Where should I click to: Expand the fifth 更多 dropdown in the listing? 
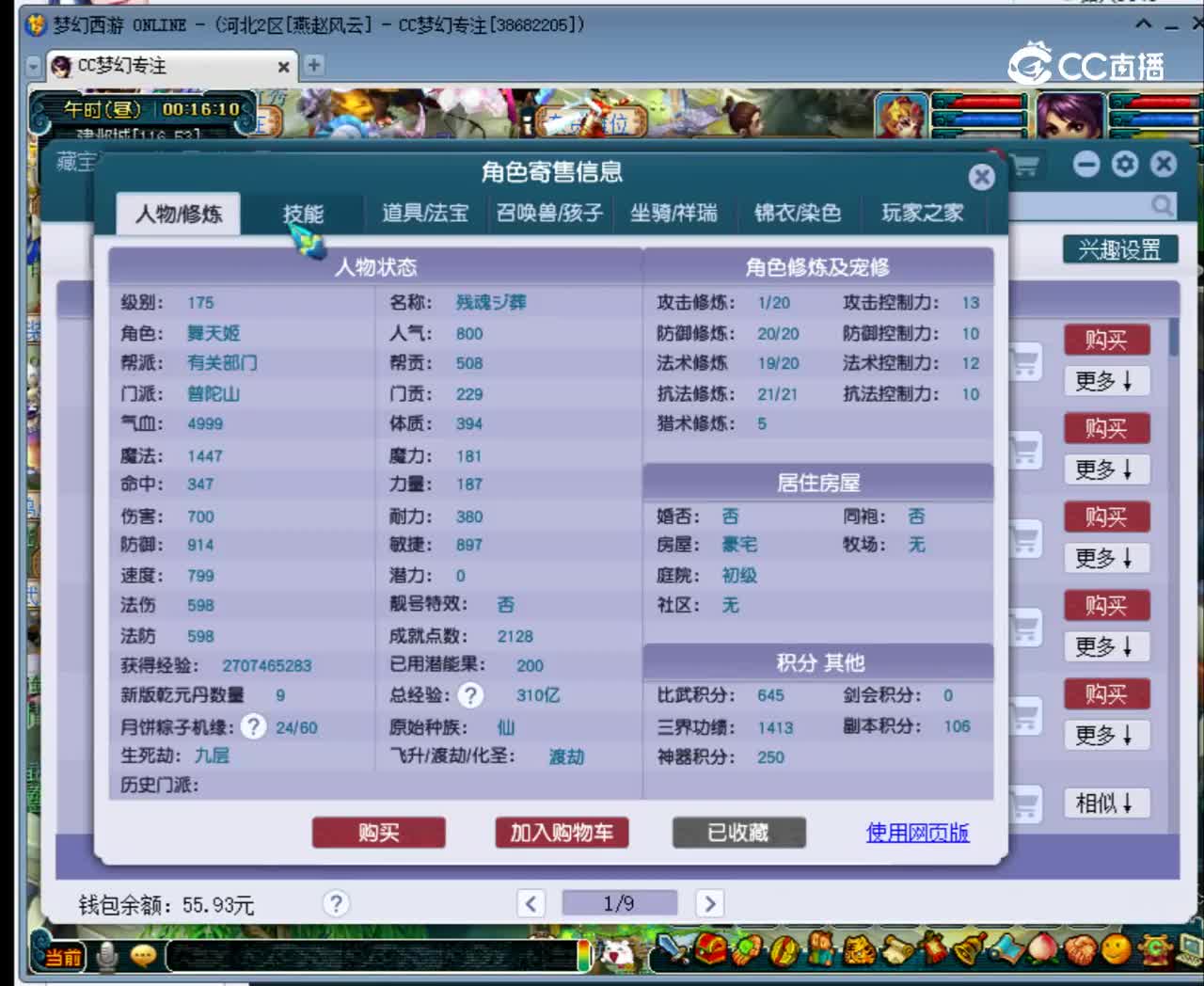click(x=1107, y=735)
